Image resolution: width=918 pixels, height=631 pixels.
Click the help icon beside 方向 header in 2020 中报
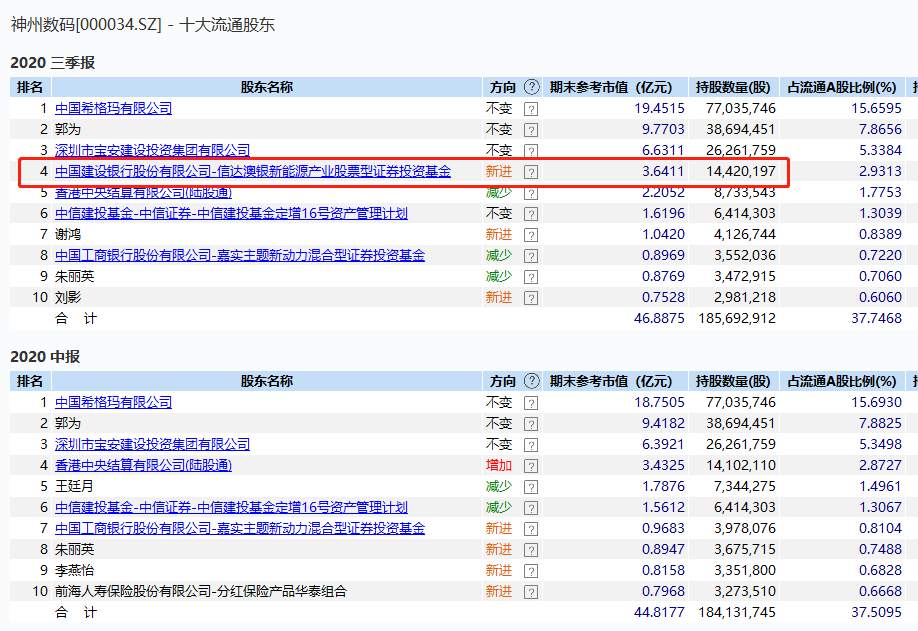coord(531,381)
